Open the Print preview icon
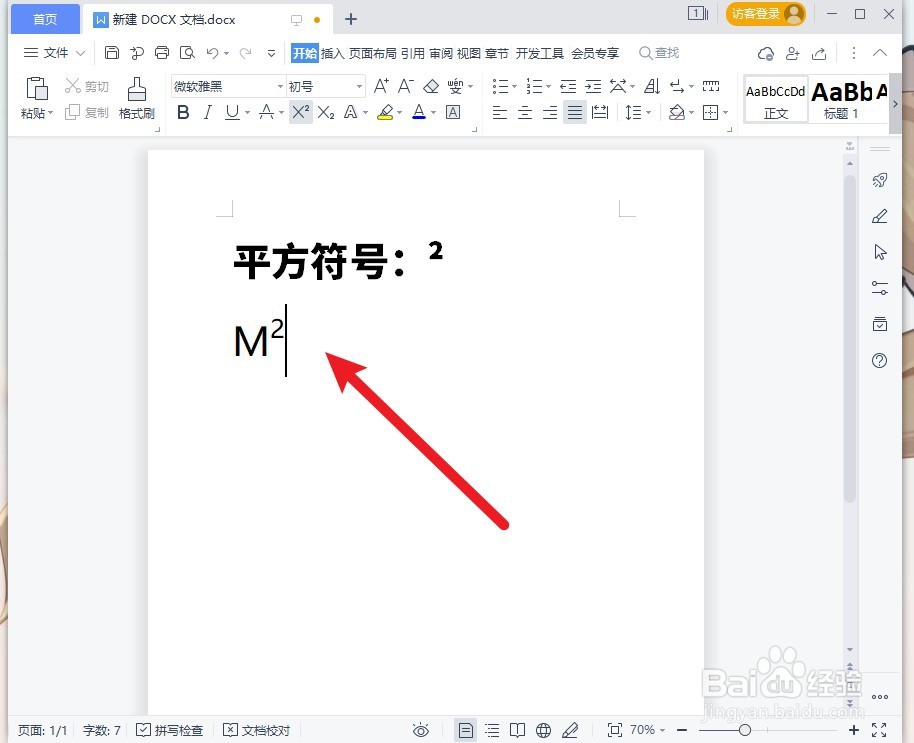This screenshot has width=914, height=743. [185, 53]
